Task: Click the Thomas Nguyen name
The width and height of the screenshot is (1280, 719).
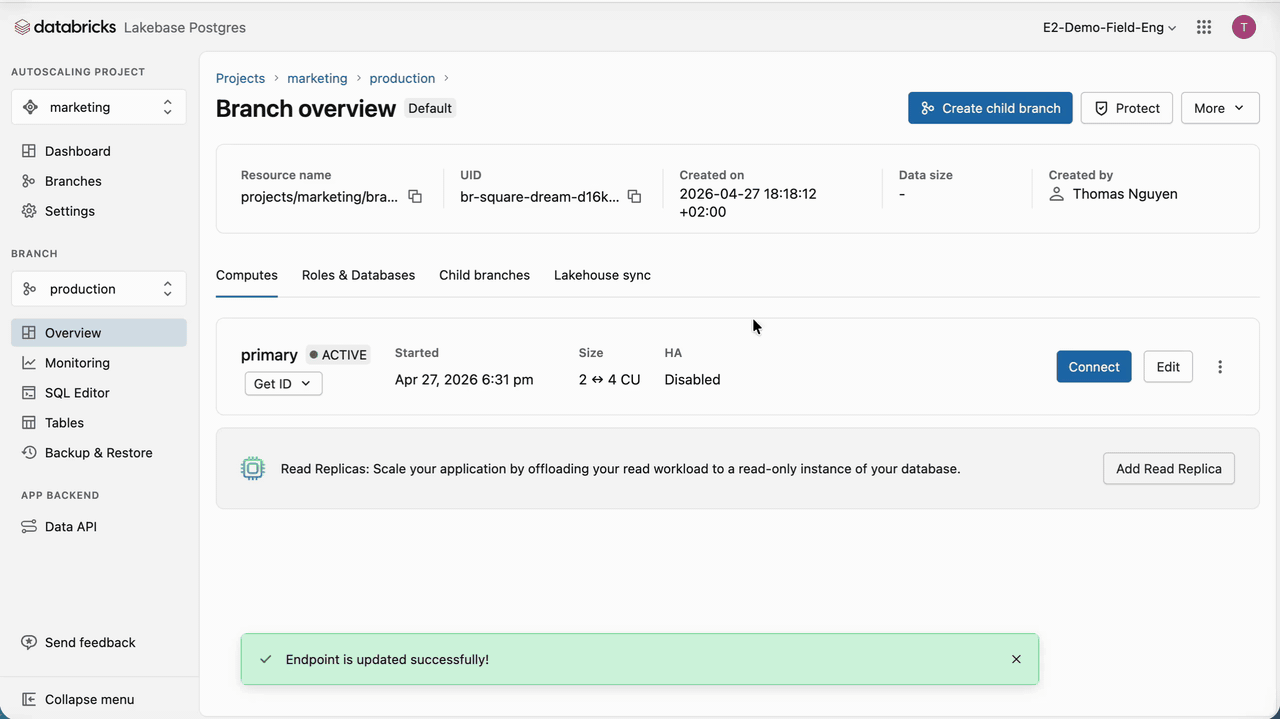Action: (x=1125, y=194)
